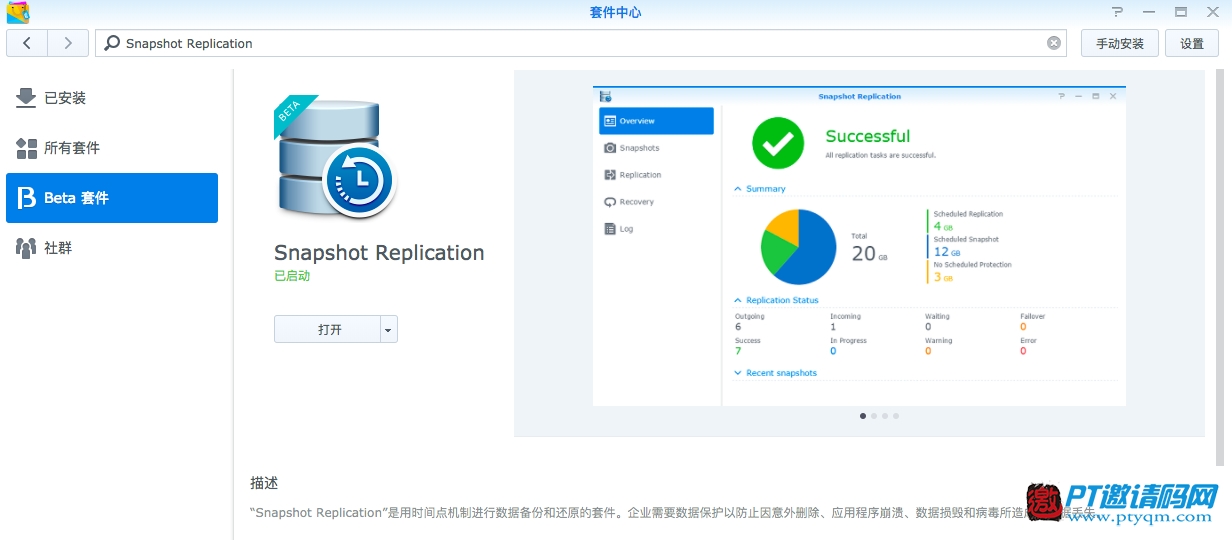1232x540 pixels.
Task: Select the second carousel page dot
Action: click(x=874, y=416)
